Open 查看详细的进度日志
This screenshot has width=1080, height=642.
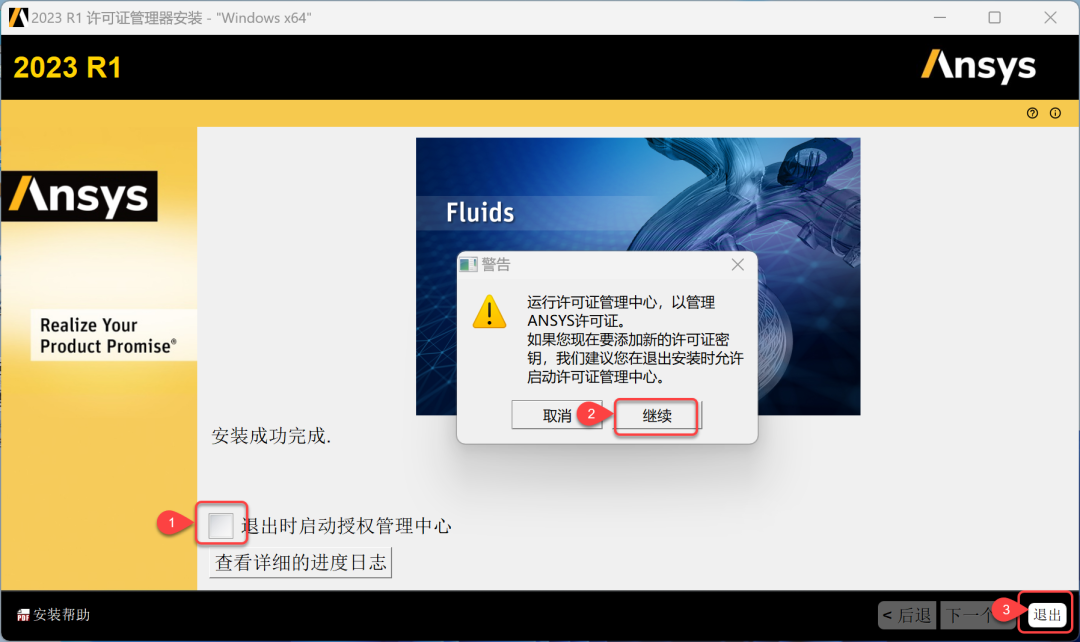click(300, 563)
